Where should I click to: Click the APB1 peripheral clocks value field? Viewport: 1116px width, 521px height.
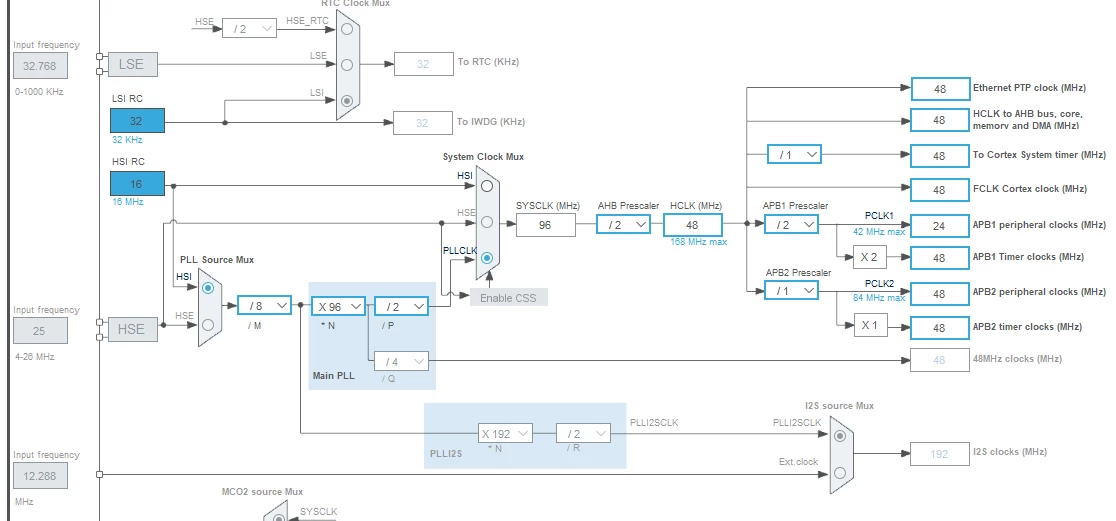coord(939,226)
